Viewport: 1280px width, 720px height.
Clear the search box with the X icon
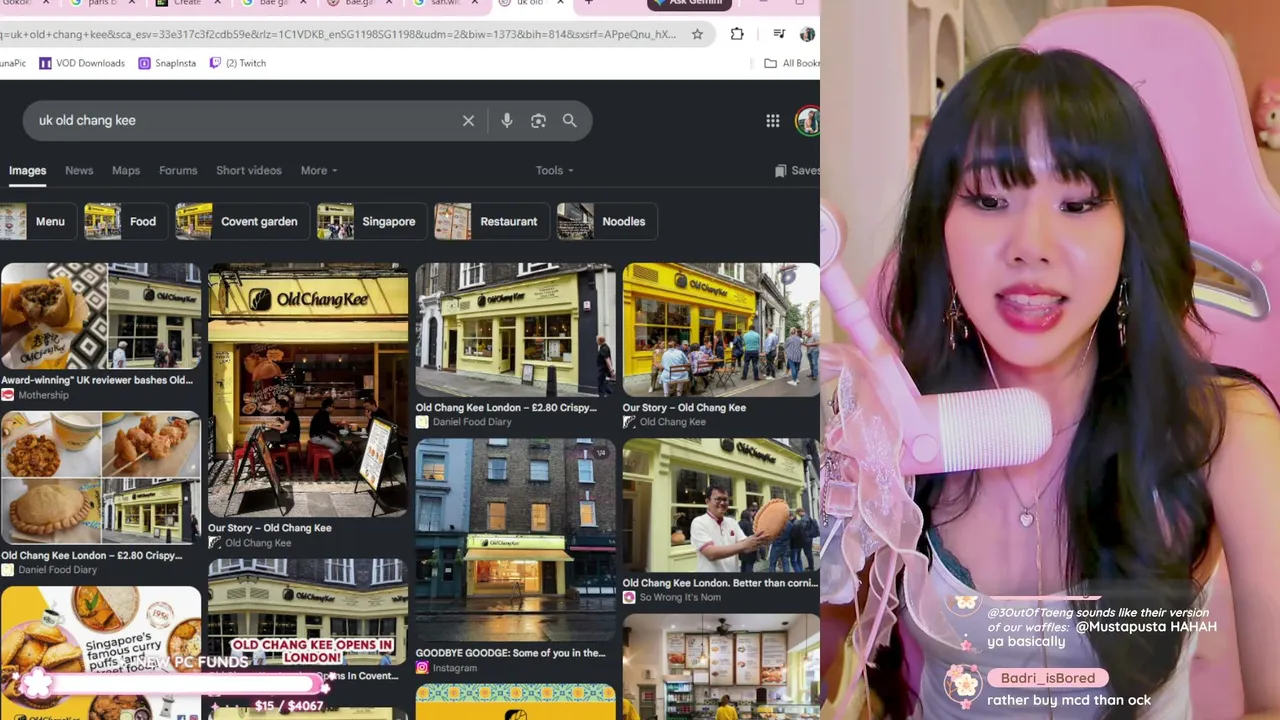468,121
